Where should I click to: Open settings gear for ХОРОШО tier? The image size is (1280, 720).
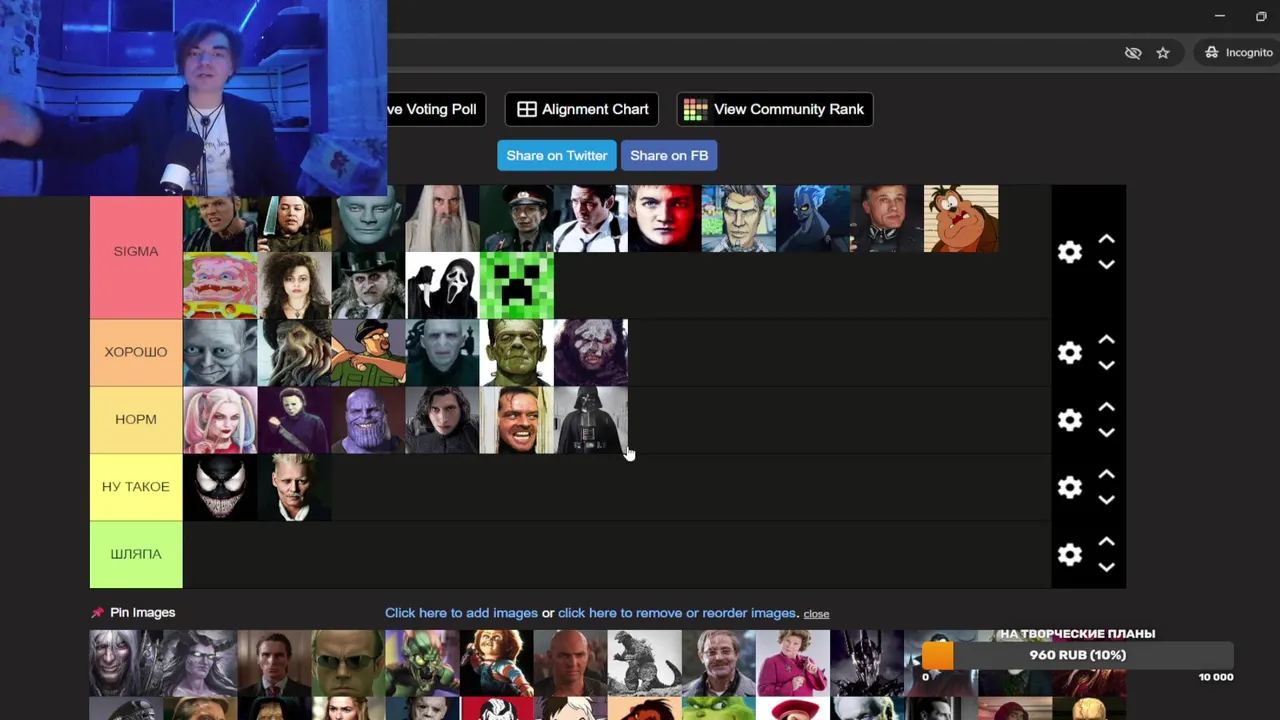(x=1070, y=353)
